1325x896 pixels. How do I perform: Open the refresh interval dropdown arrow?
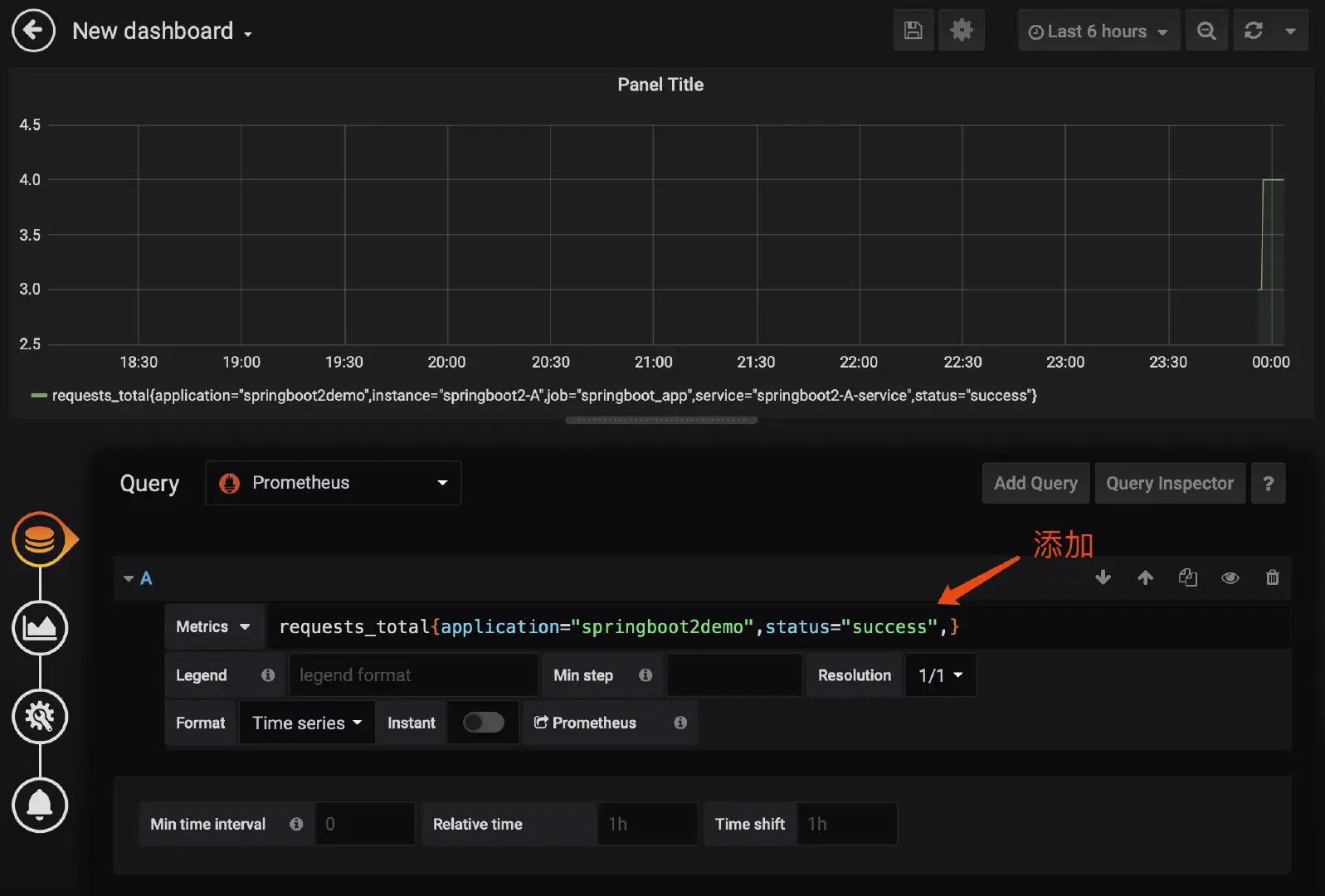(1291, 31)
